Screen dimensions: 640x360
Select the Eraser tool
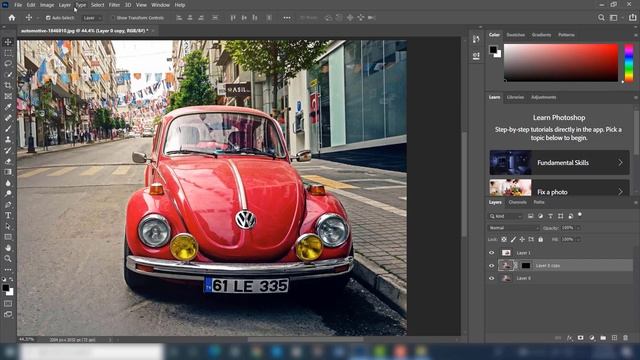pyautogui.click(x=8, y=161)
